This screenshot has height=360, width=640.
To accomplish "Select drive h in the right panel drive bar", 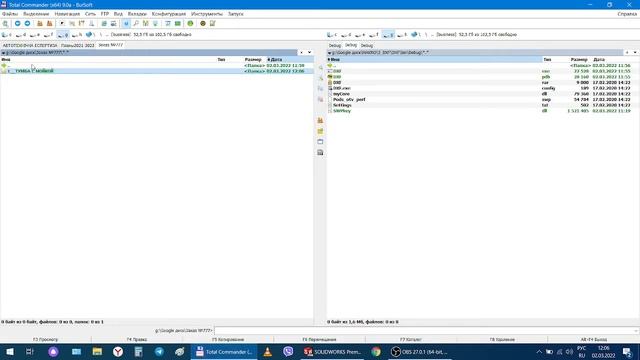I will click(x=402, y=35).
